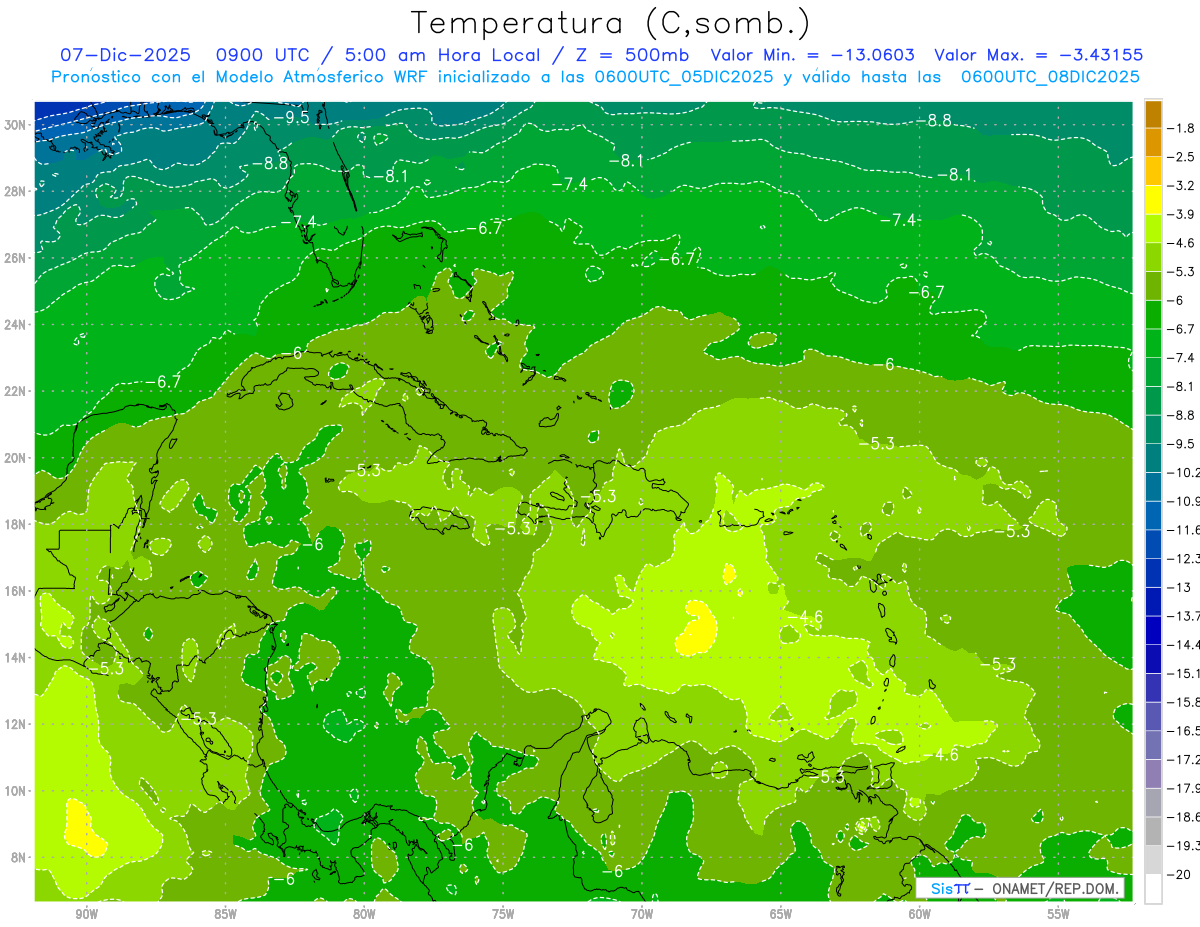Click the '-11.6' color scale value
Viewport: 1200px width, 927px height.
[x=1185, y=530]
